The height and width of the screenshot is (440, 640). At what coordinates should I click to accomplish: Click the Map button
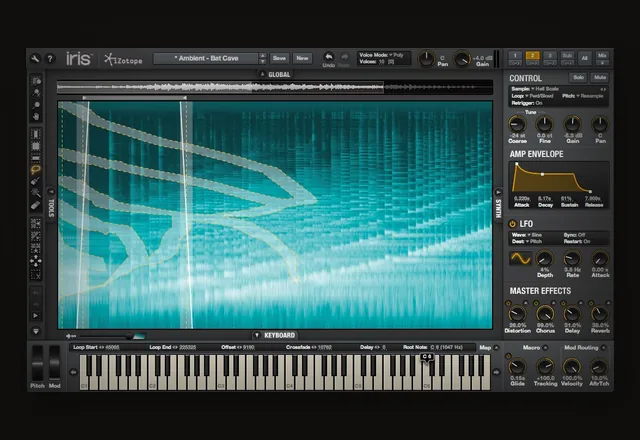[485, 348]
